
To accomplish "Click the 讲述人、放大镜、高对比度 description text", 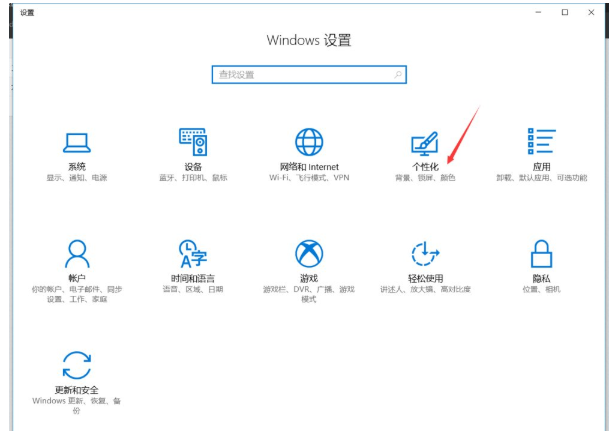I will pyautogui.click(x=426, y=289).
